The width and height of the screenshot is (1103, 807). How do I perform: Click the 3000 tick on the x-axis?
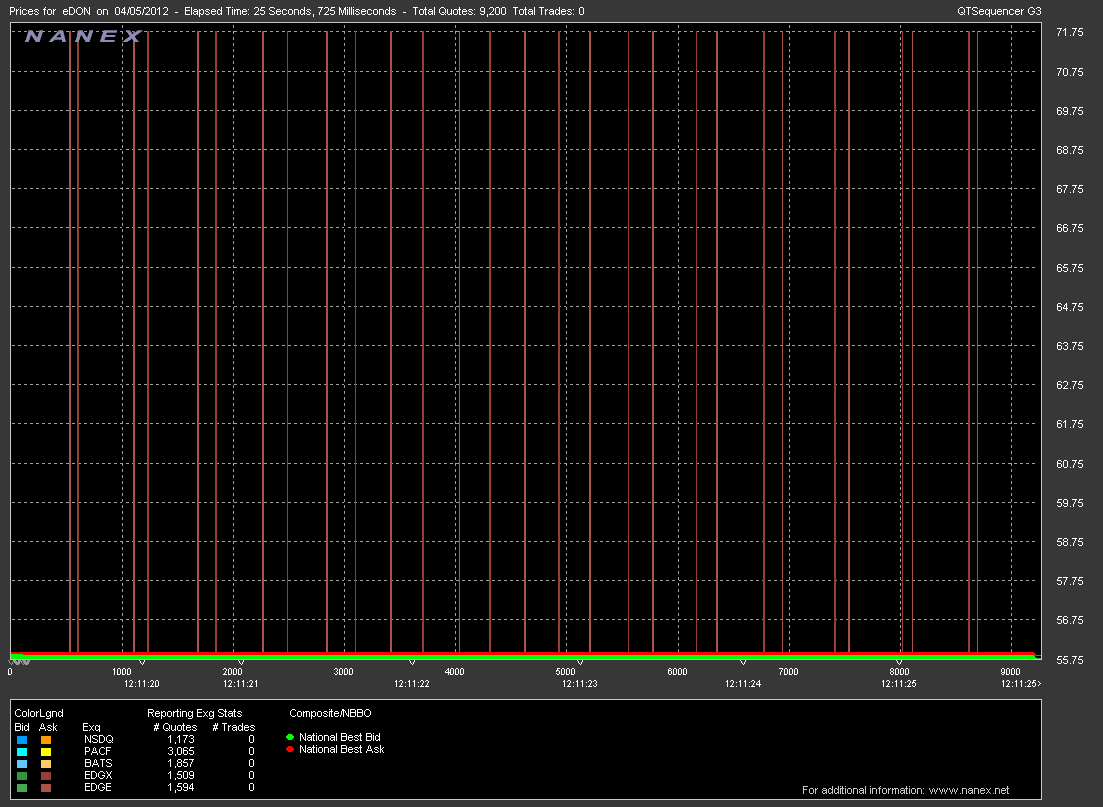(x=343, y=672)
